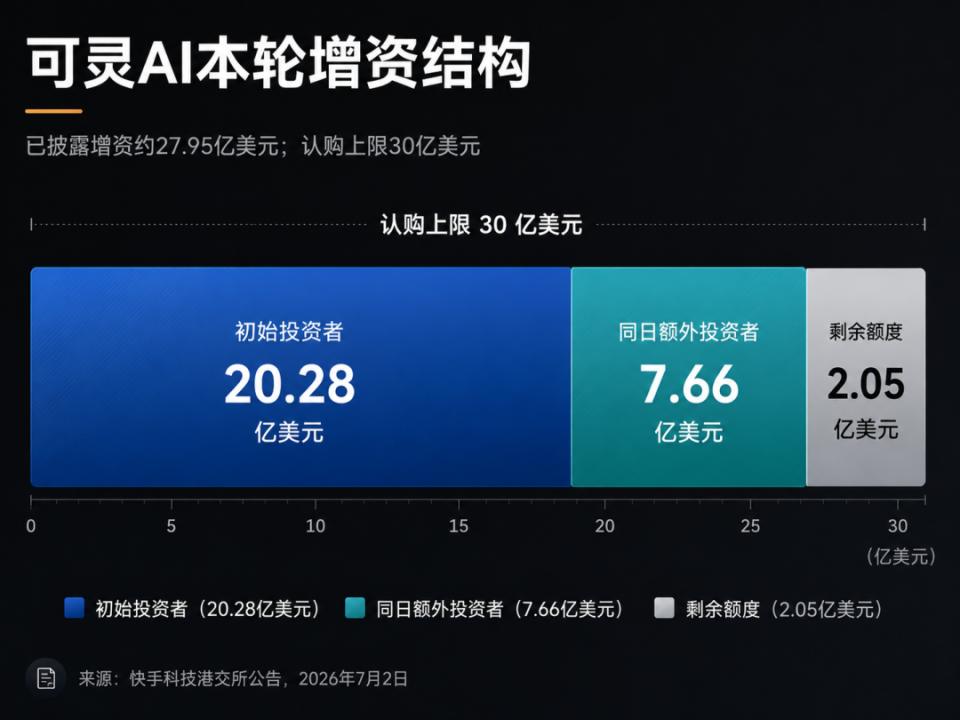Click axis tick label 5
Image resolution: width=960 pixels, height=720 pixels.
click(171, 526)
